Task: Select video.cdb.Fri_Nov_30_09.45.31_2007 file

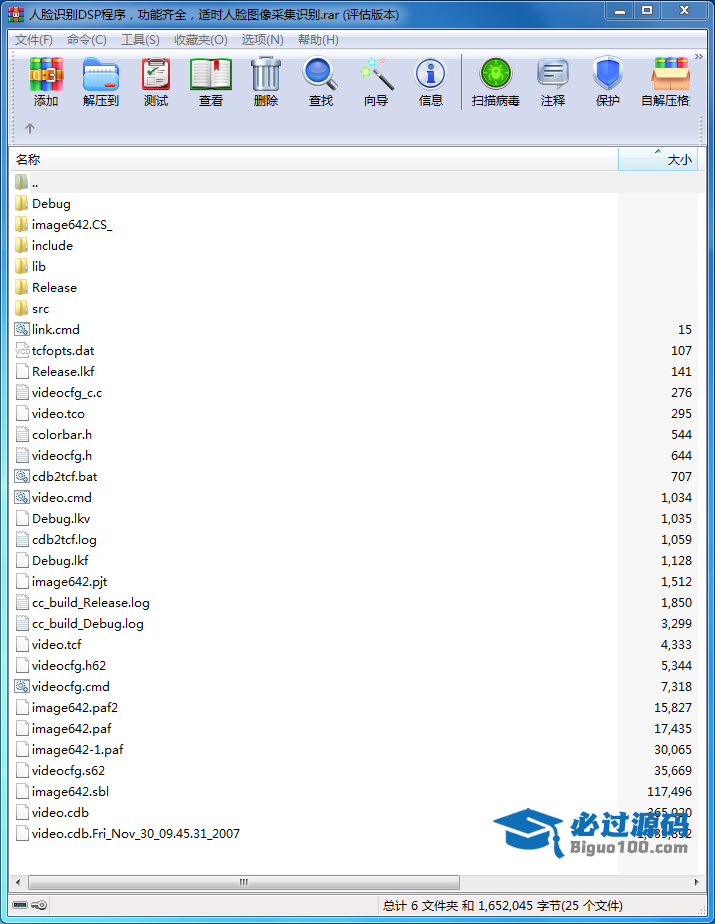Action: (x=357, y=834)
